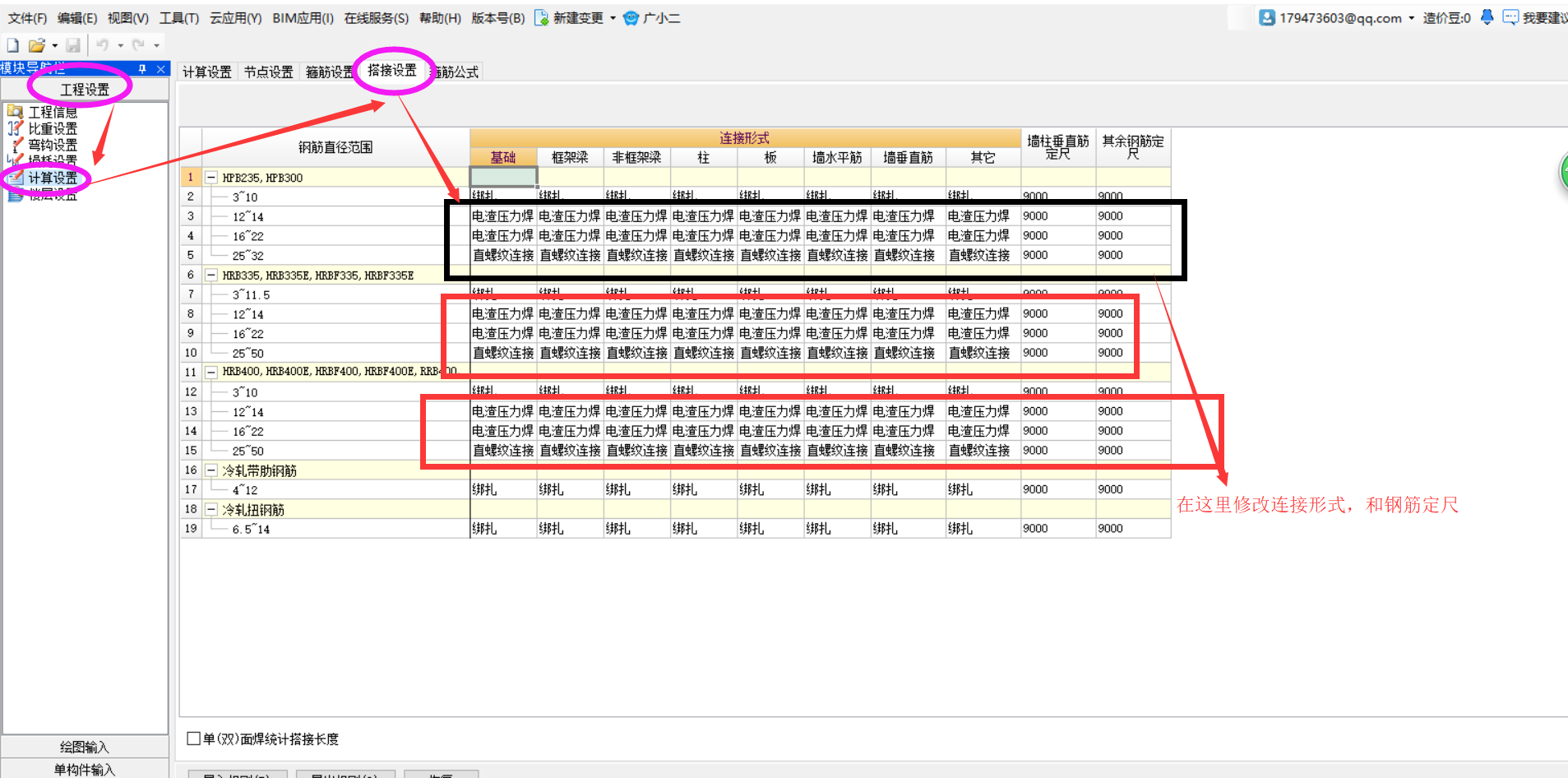Open the Undo history dropdown arrow
This screenshot has height=778, width=1568.
pos(120,46)
